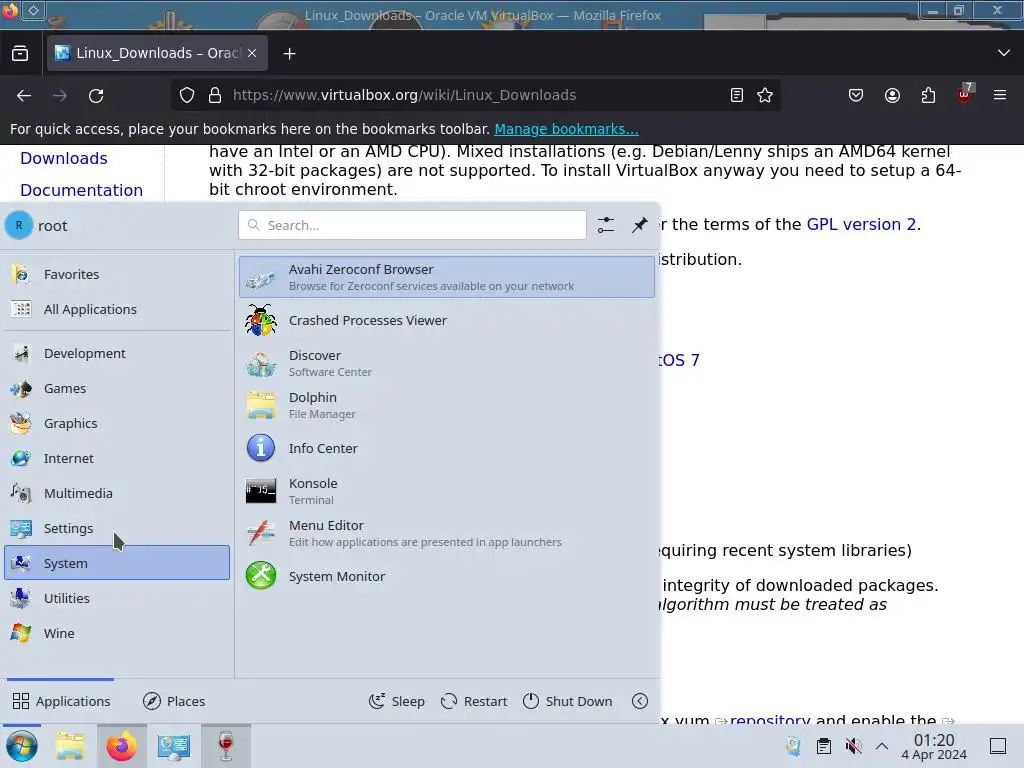Select the All Applications category
The width and height of the screenshot is (1024, 768).
(x=117, y=309)
